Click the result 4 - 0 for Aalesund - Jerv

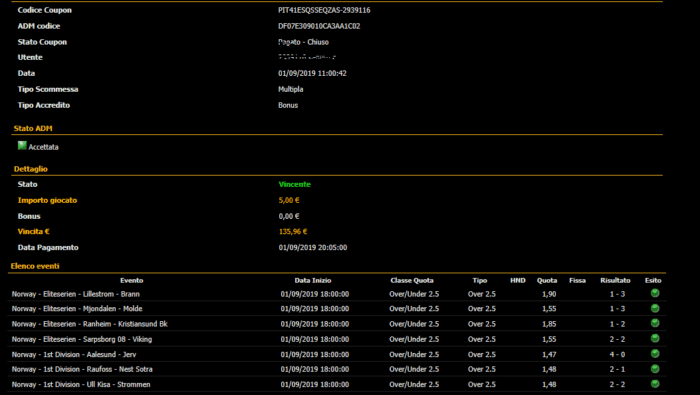(x=617, y=354)
